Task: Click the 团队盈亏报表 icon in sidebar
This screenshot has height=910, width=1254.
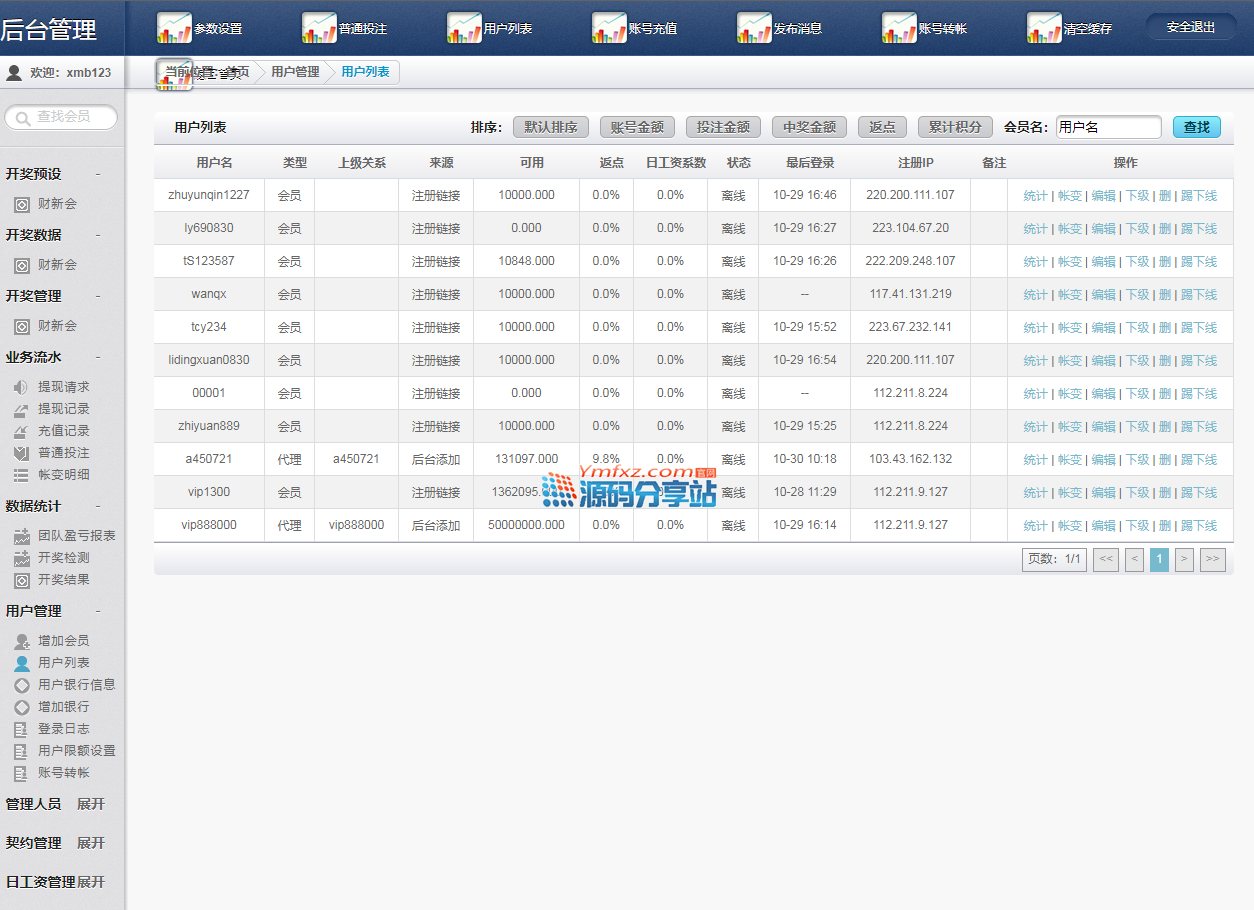Action: coord(21,536)
